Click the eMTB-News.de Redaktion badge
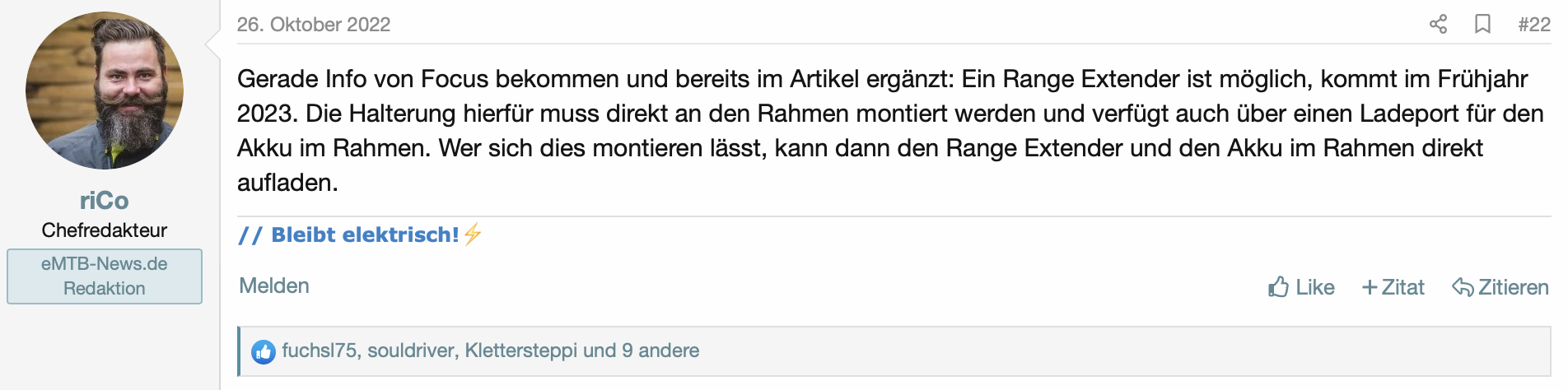The image size is (1568, 390). [x=105, y=276]
